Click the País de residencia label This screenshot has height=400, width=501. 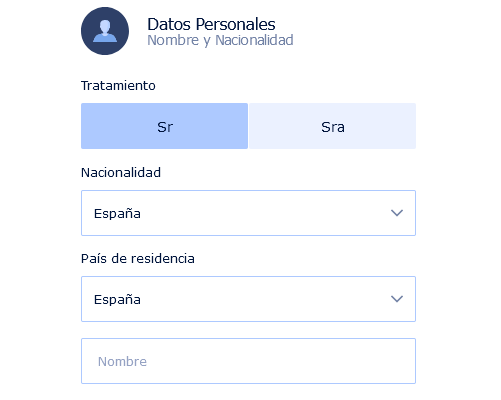138,259
